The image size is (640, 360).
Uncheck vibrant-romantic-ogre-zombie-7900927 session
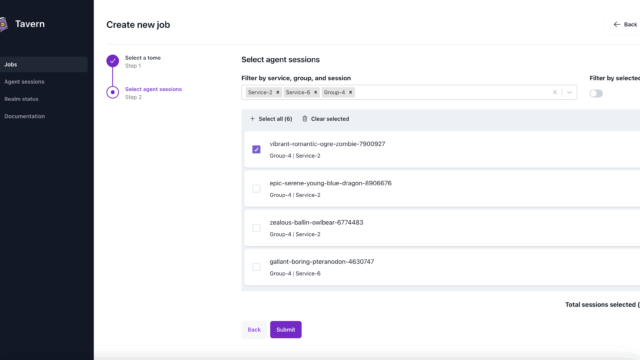tap(256, 149)
